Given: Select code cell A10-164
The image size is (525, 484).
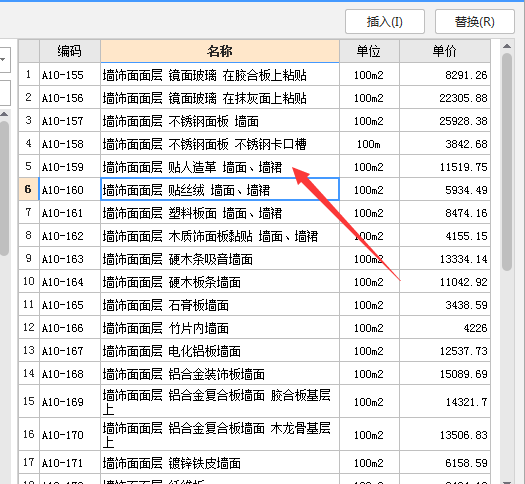Looking at the screenshot, I should (70, 282).
